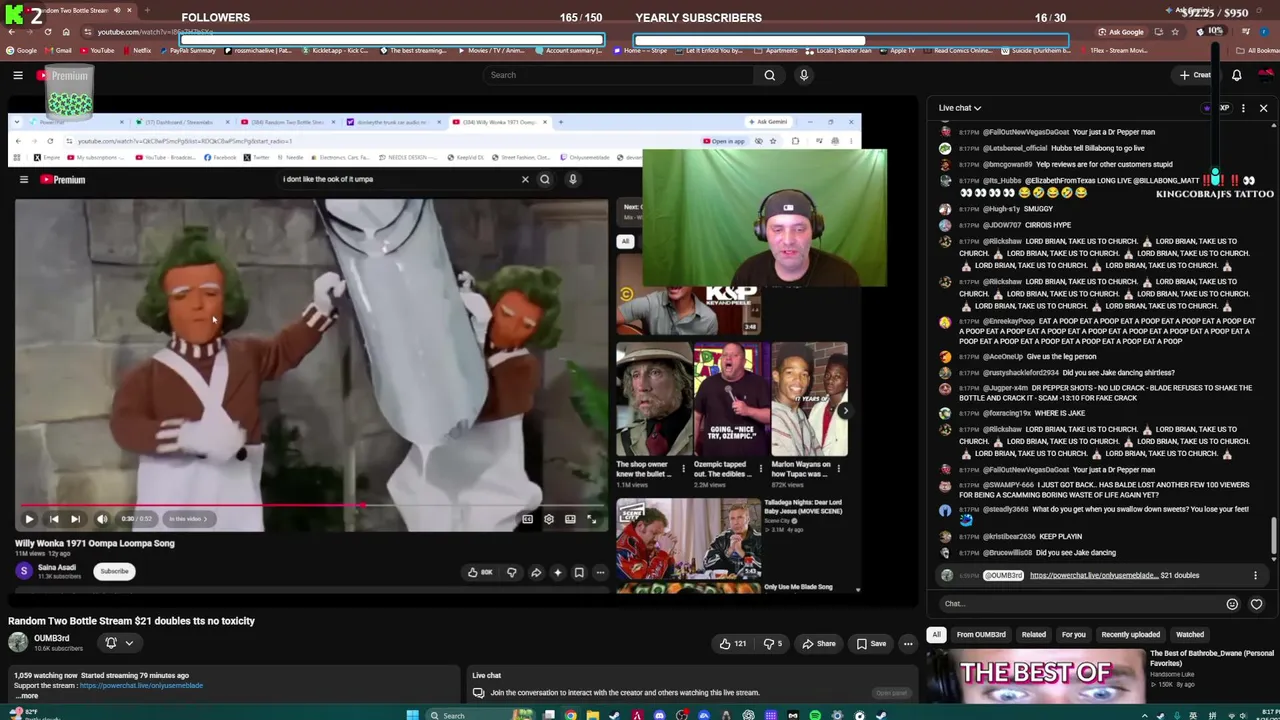Click the YouTube search input field
Image resolution: width=1280 pixels, height=720 pixels.
(x=618, y=75)
